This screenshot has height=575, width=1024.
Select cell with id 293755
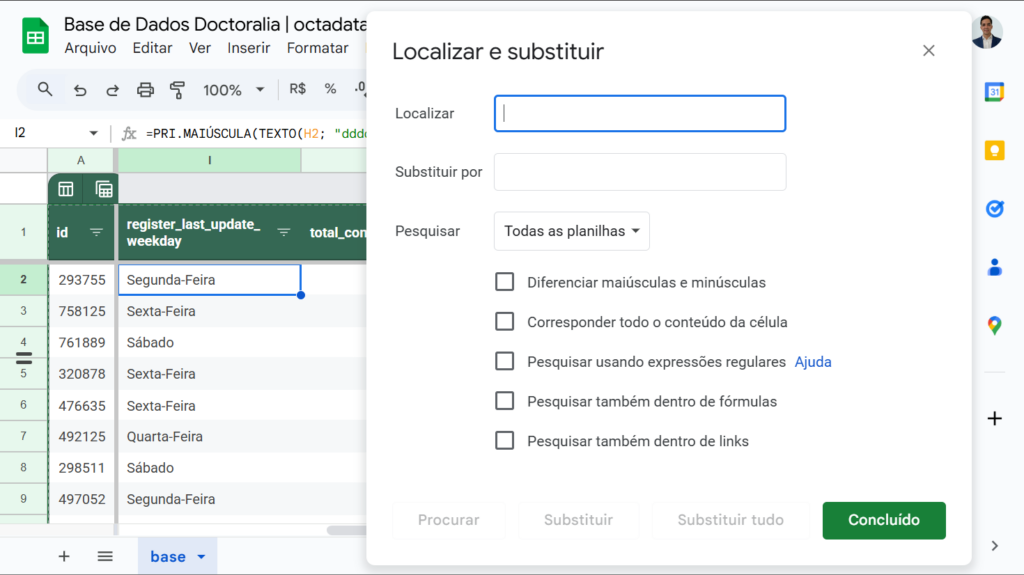pos(82,280)
